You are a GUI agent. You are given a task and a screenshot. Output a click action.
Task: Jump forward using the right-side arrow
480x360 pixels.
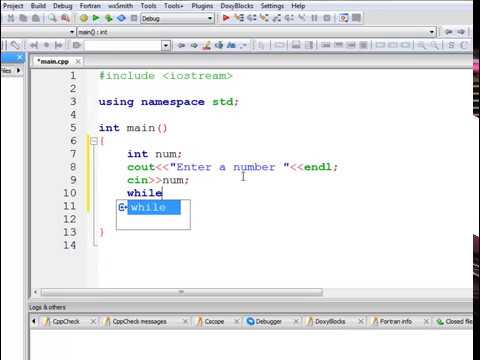pyautogui.click(x=461, y=32)
